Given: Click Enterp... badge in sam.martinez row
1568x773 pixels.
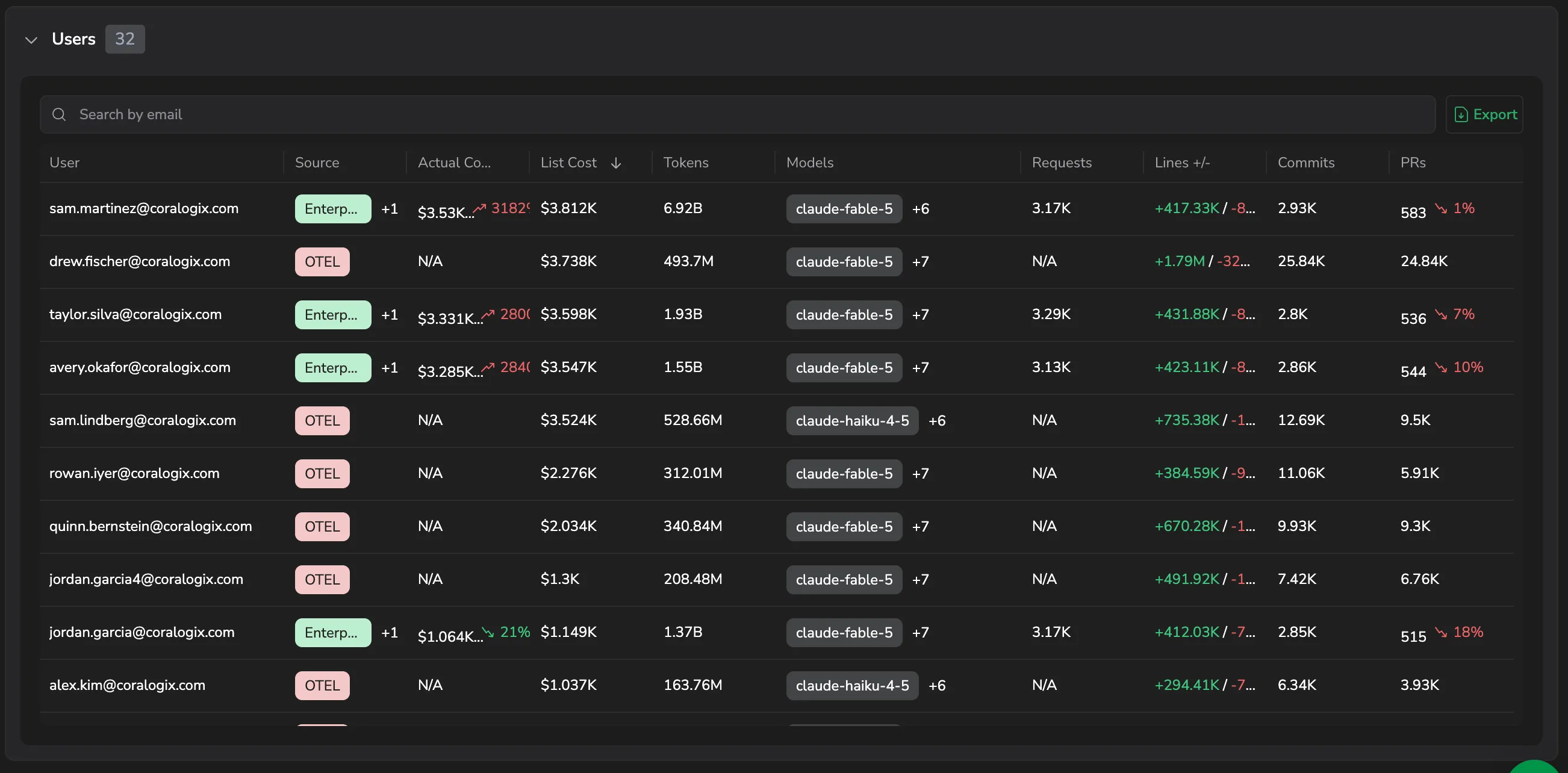Looking at the screenshot, I should [333, 209].
